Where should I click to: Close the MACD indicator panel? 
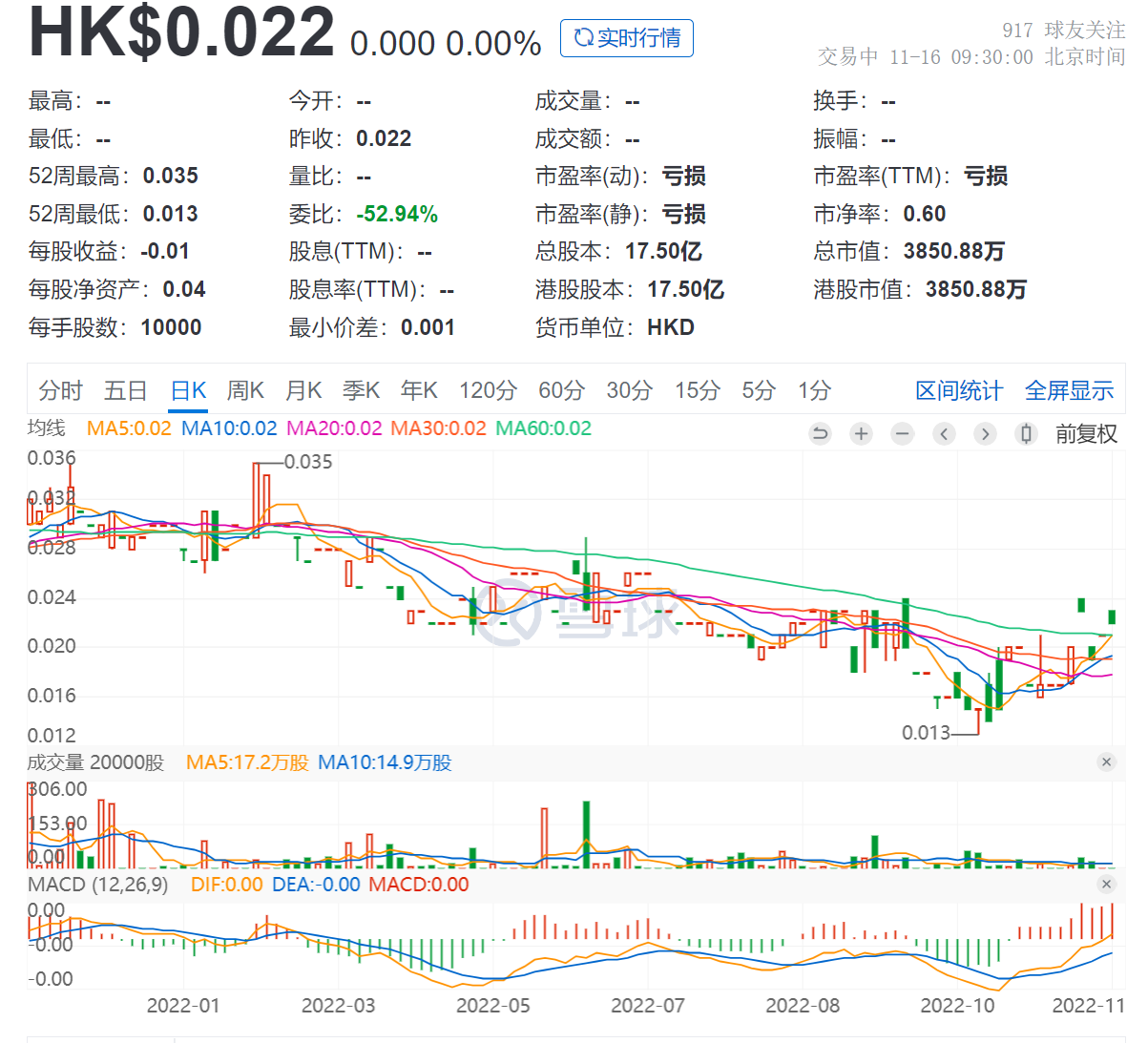1106,884
